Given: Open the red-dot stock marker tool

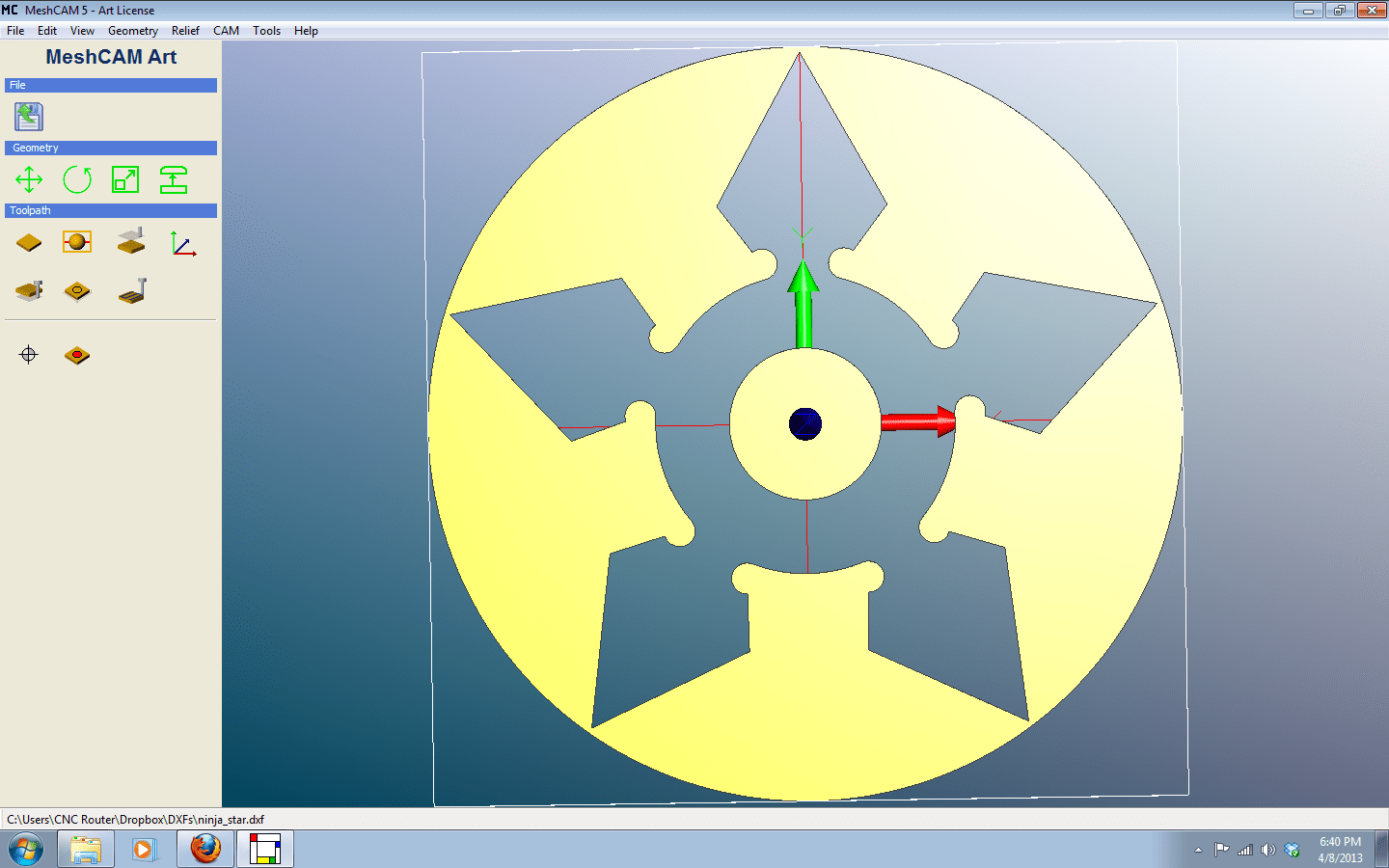Looking at the screenshot, I should click(x=77, y=354).
